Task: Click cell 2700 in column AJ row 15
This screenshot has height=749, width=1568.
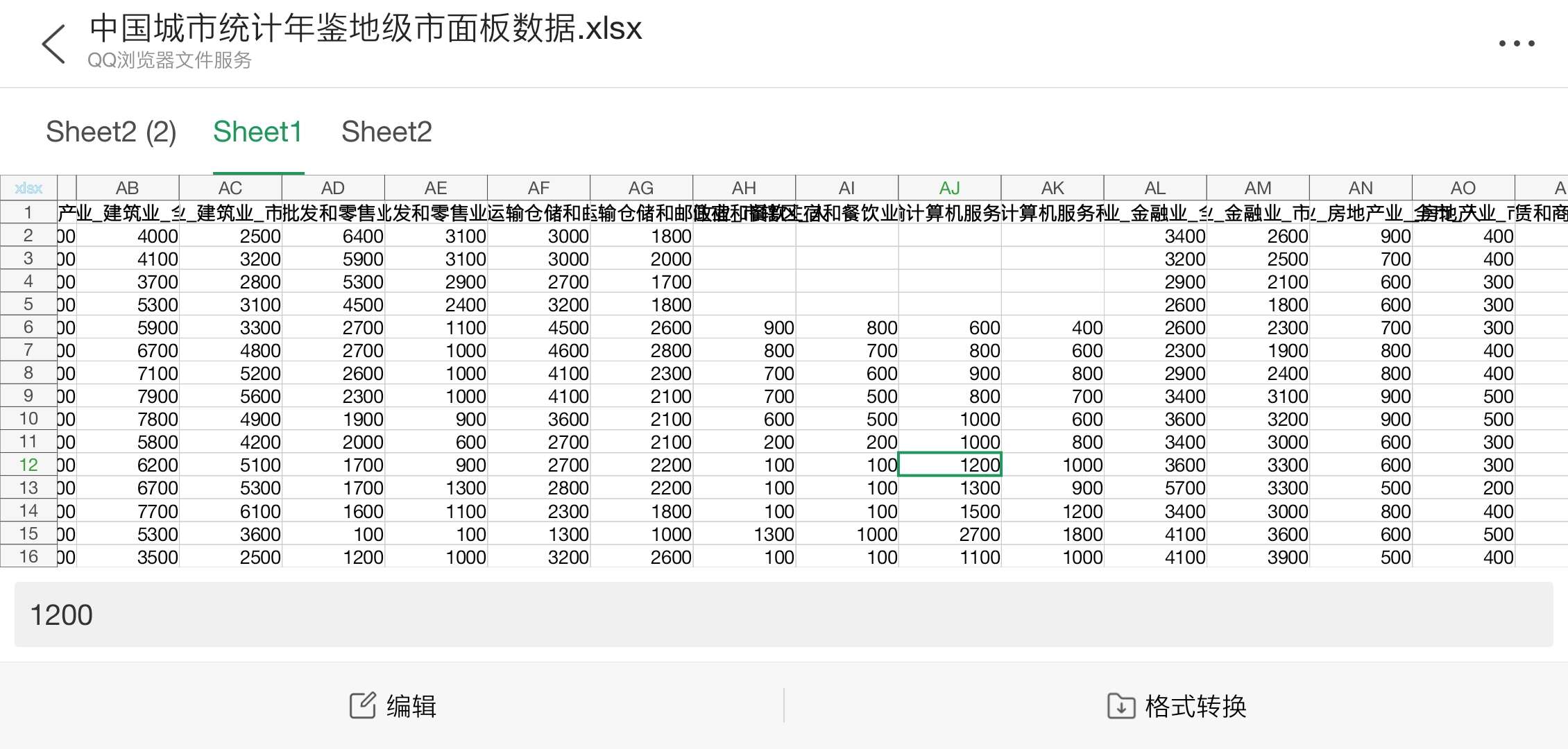Action: coord(950,534)
